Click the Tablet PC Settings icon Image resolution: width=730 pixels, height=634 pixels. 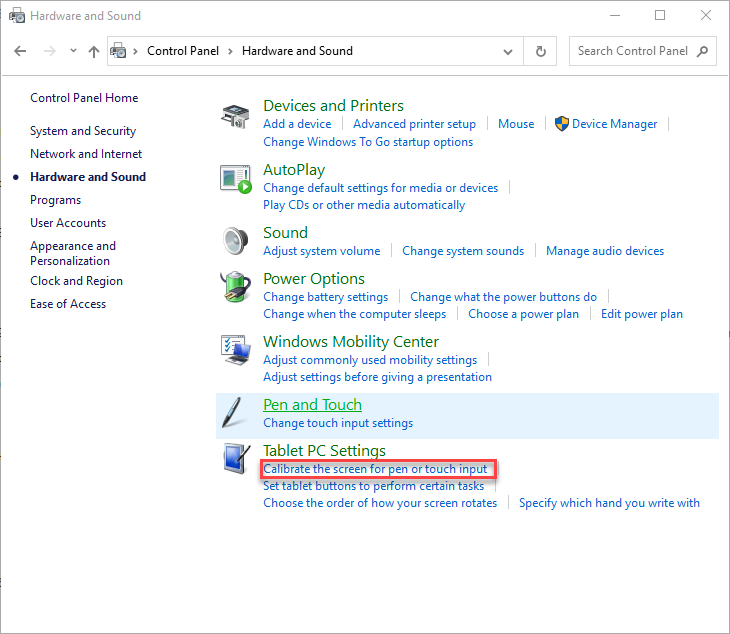click(x=237, y=459)
